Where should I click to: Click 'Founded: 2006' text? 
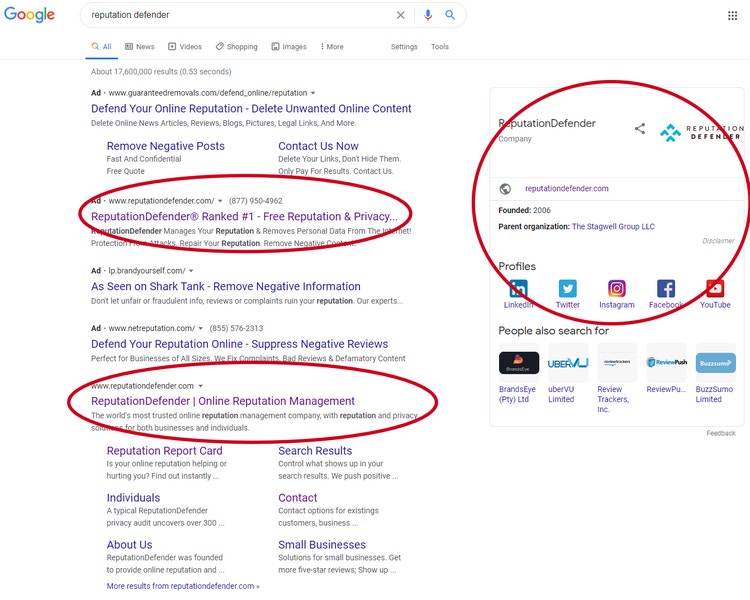[x=524, y=210]
